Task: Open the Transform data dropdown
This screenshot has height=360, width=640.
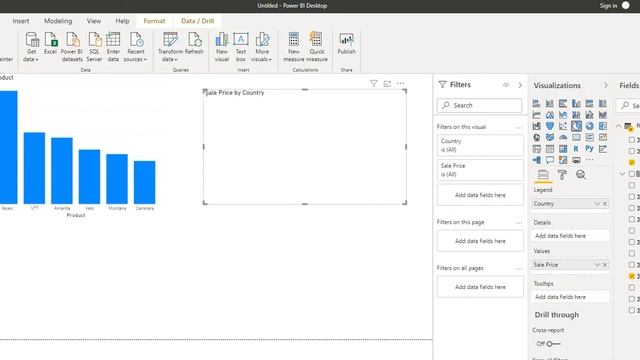Action: pyautogui.click(x=170, y=47)
